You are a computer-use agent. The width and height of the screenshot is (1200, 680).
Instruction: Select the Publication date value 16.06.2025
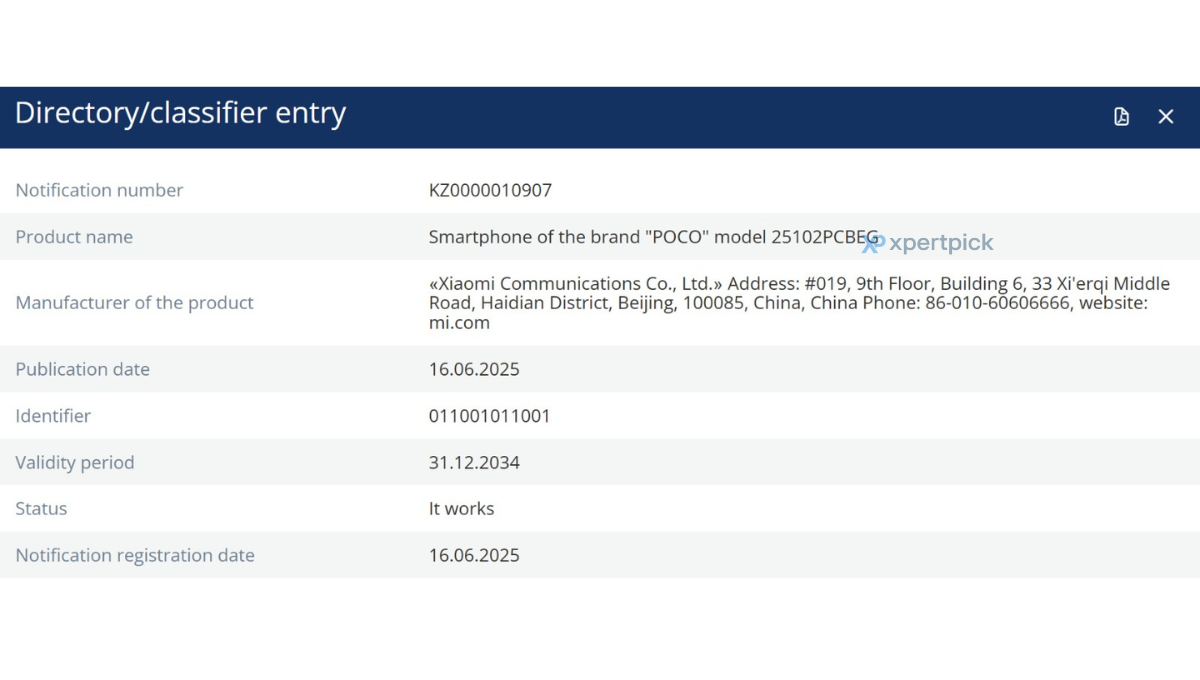(x=474, y=369)
